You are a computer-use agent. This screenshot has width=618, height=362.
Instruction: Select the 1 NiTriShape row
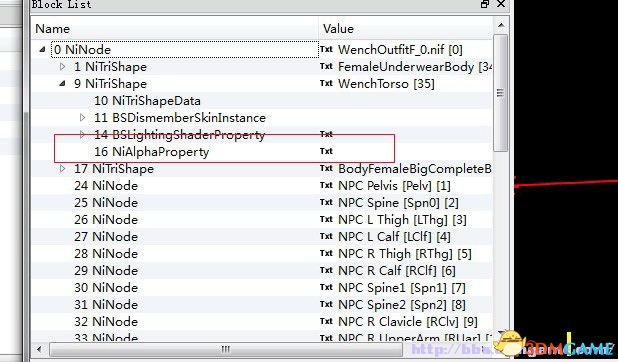tap(110, 67)
